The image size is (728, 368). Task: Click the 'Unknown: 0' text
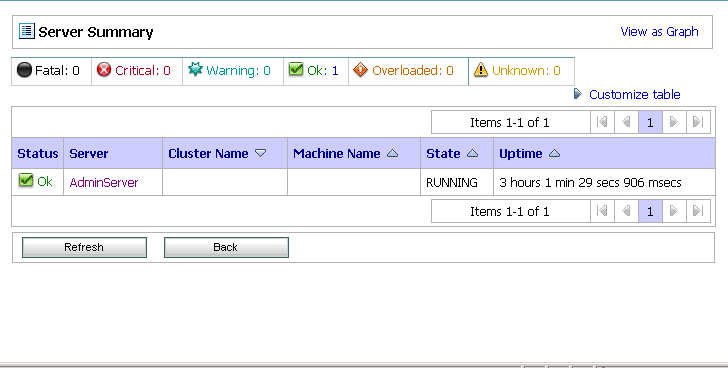pyautogui.click(x=526, y=71)
